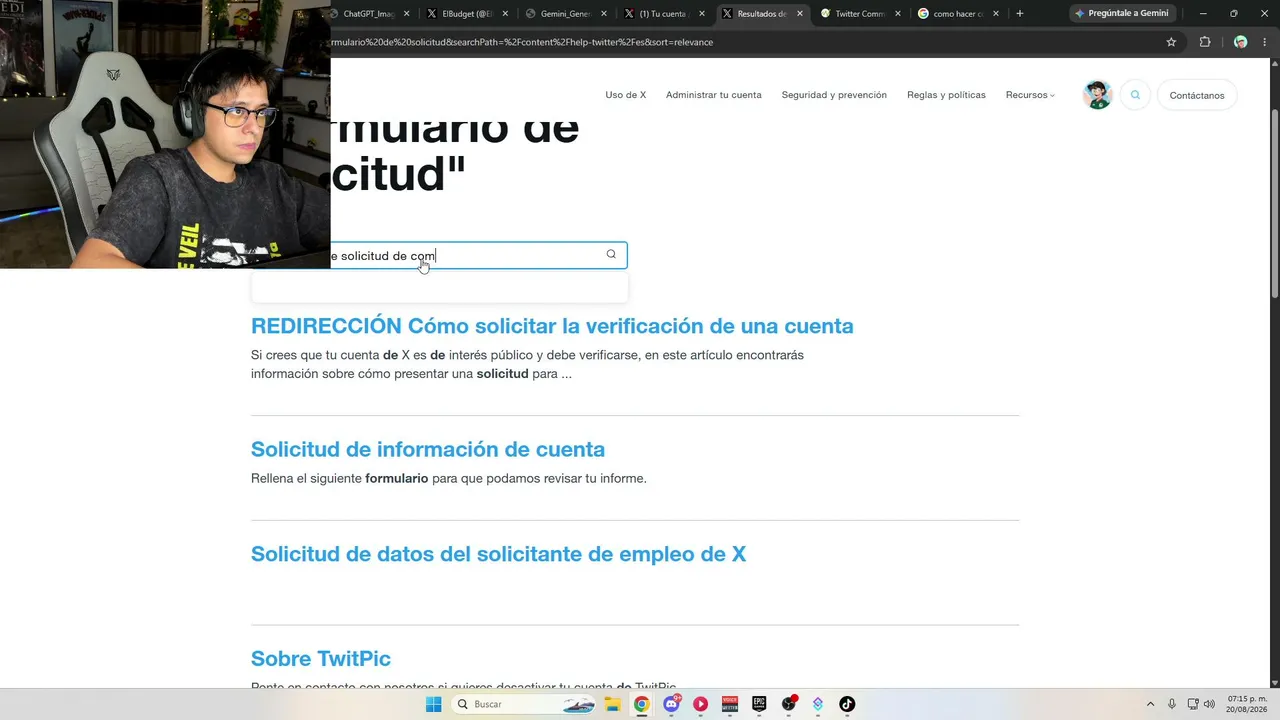The height and width of the screenshot is (720, 1280).
Task: Open Voicemeeter from the taskbar
Action: [730, 704]
